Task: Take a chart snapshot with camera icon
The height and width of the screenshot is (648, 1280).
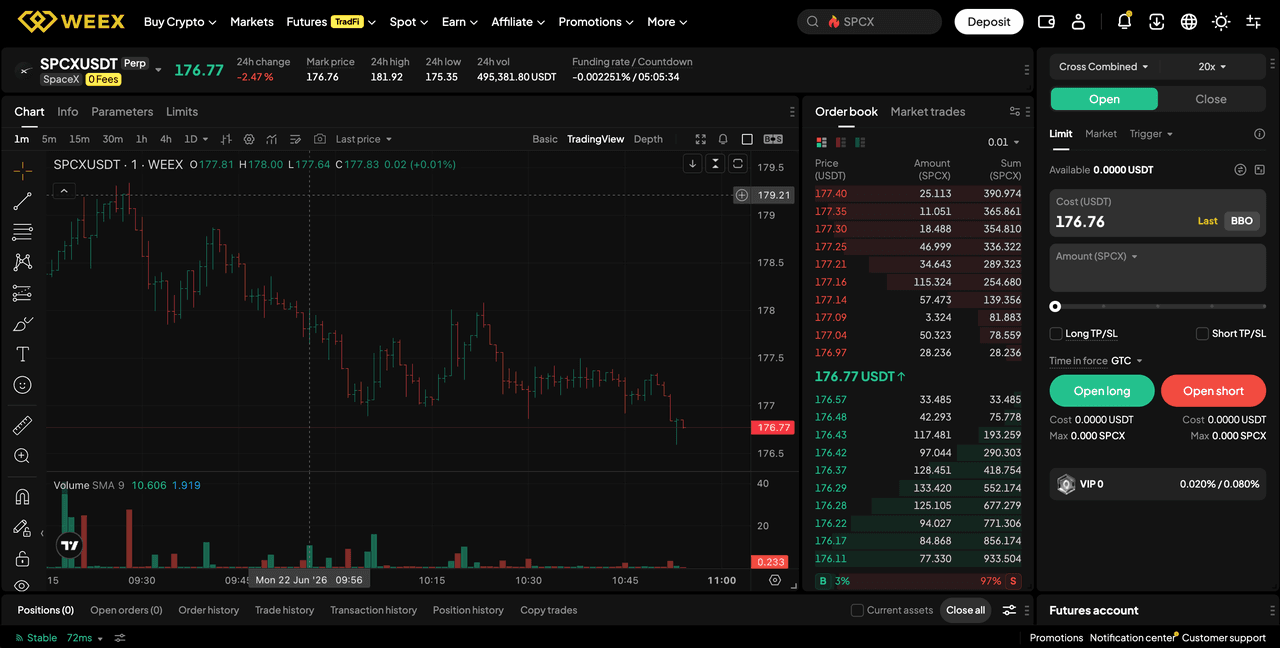Action: click(x=320, y=139)
